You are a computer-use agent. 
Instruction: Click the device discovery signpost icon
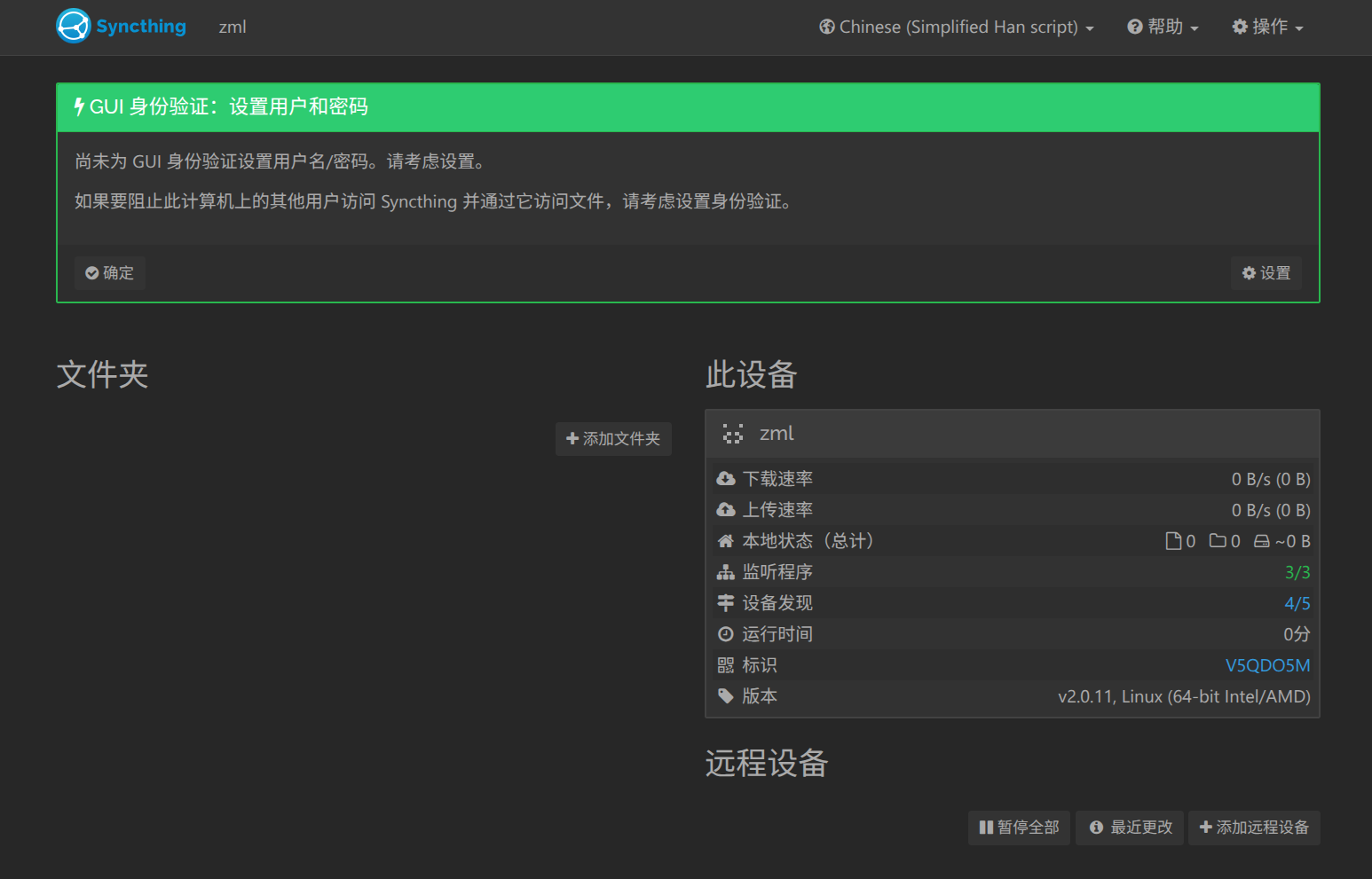pyautogui.click(x=726, y=603)
